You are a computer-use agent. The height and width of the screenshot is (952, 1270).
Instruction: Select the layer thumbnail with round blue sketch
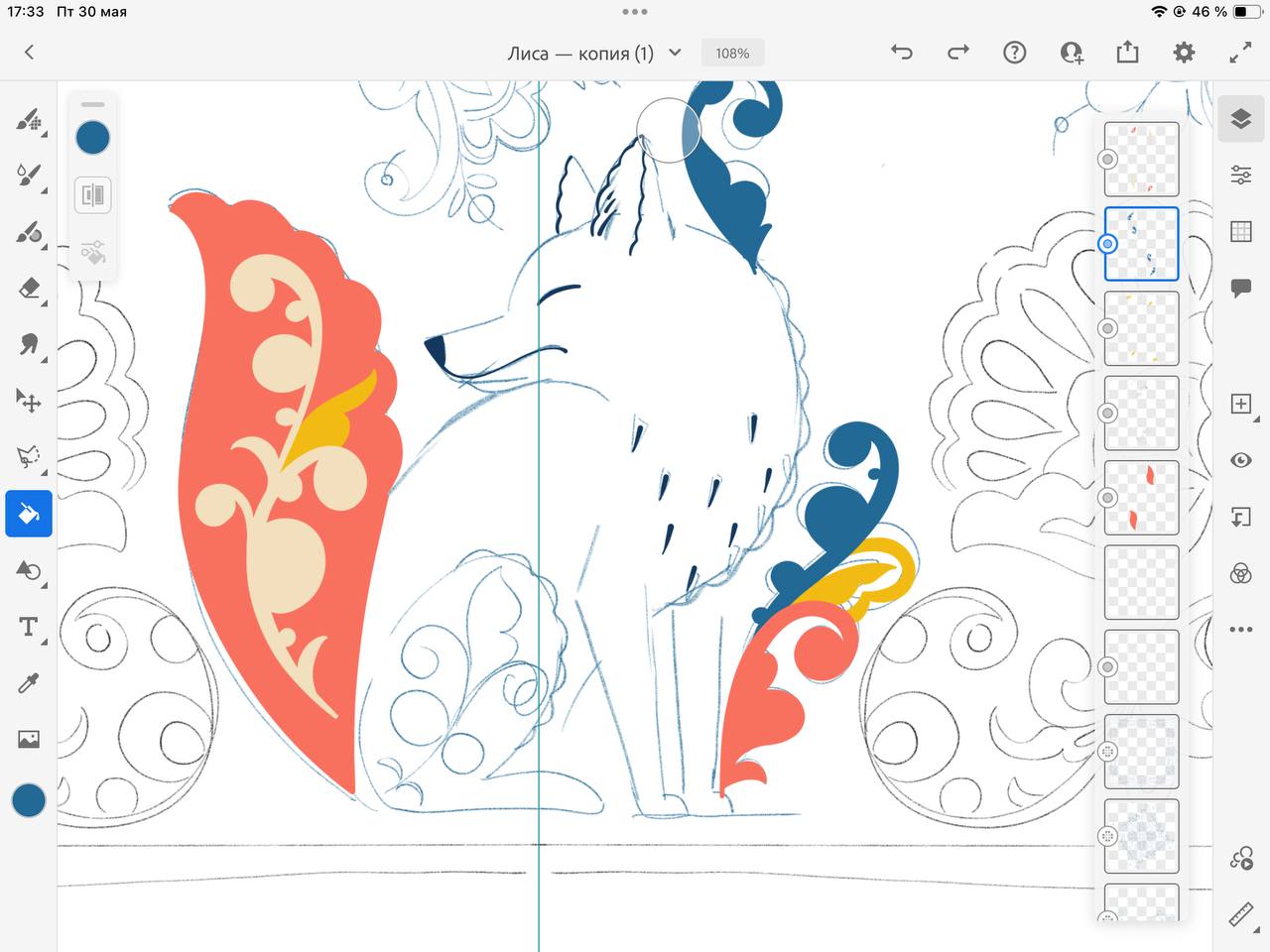1142,836
